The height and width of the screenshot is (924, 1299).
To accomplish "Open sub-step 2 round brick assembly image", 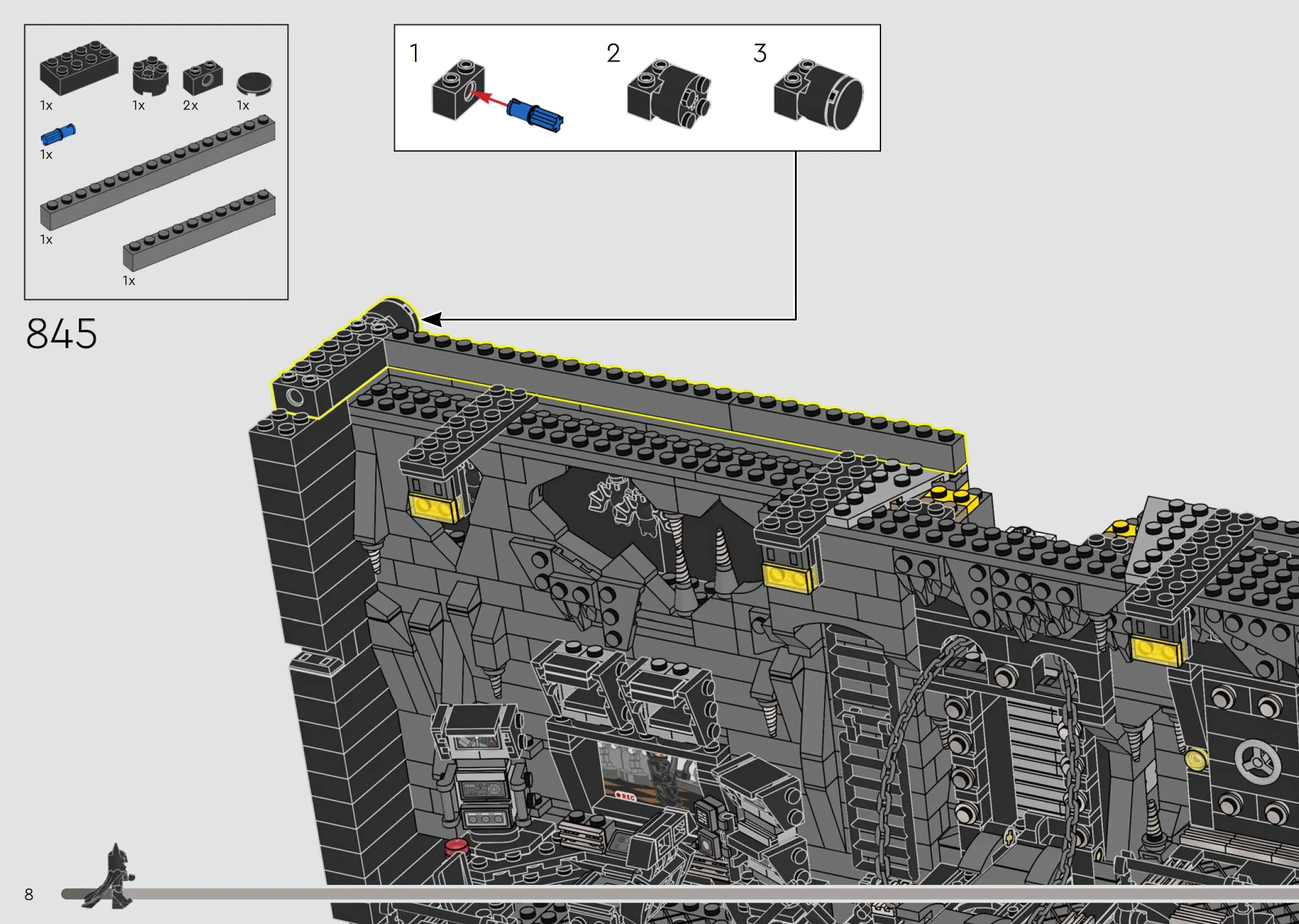I will [x=669, y=94].
